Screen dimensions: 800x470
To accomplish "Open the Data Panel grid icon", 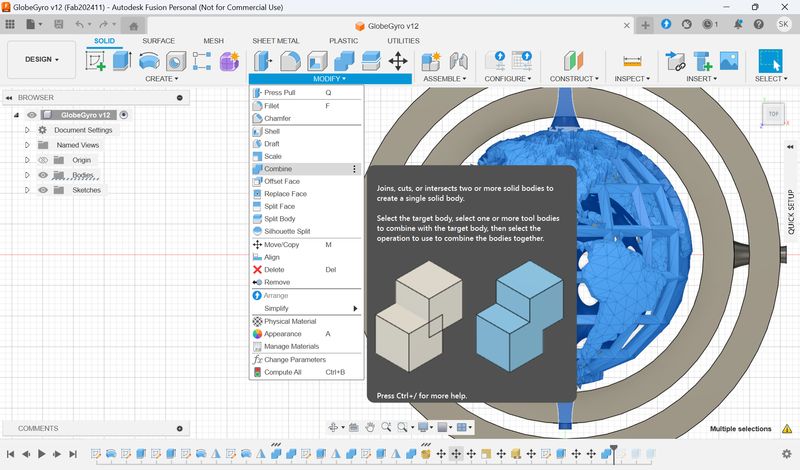I will point(10,24).
